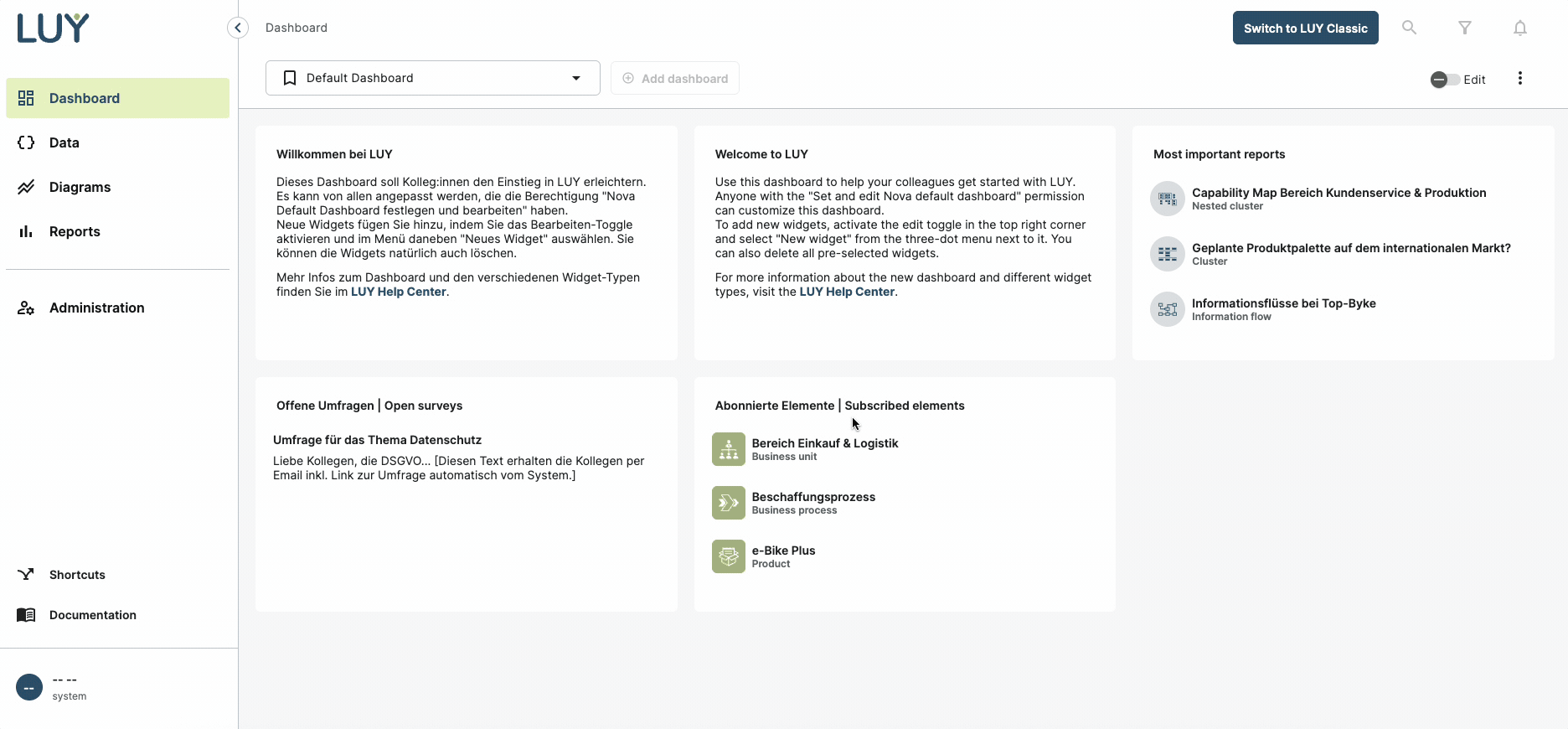This screenshot has width=1568, height=729.
Task: Click the e-Bike Plus product icon
Action: (728, 556)
